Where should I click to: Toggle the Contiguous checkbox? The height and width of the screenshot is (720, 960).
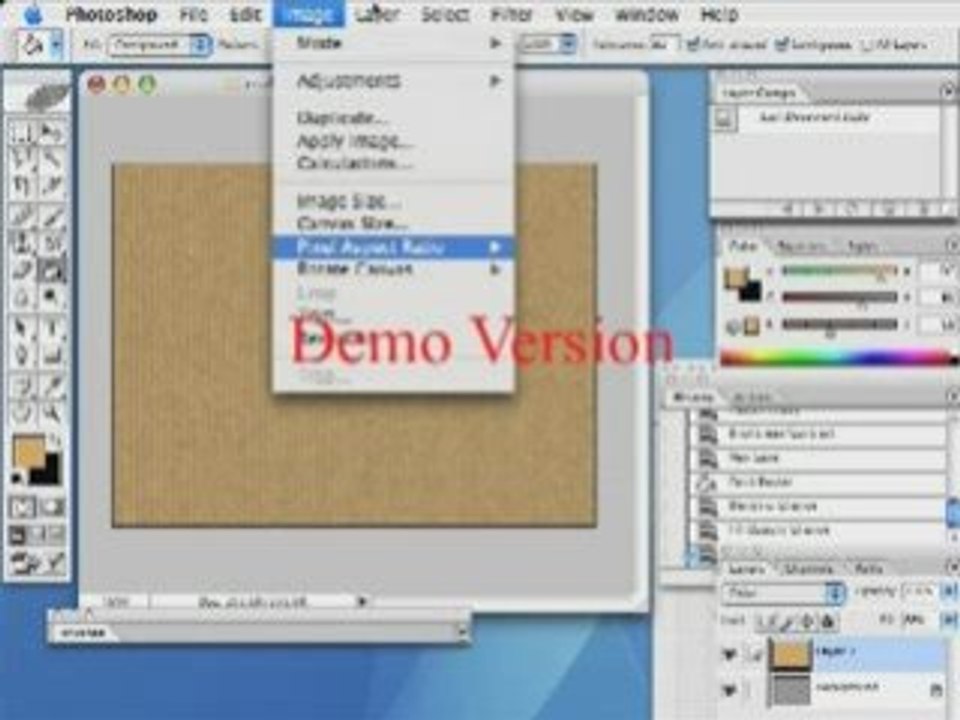point(781,45)
